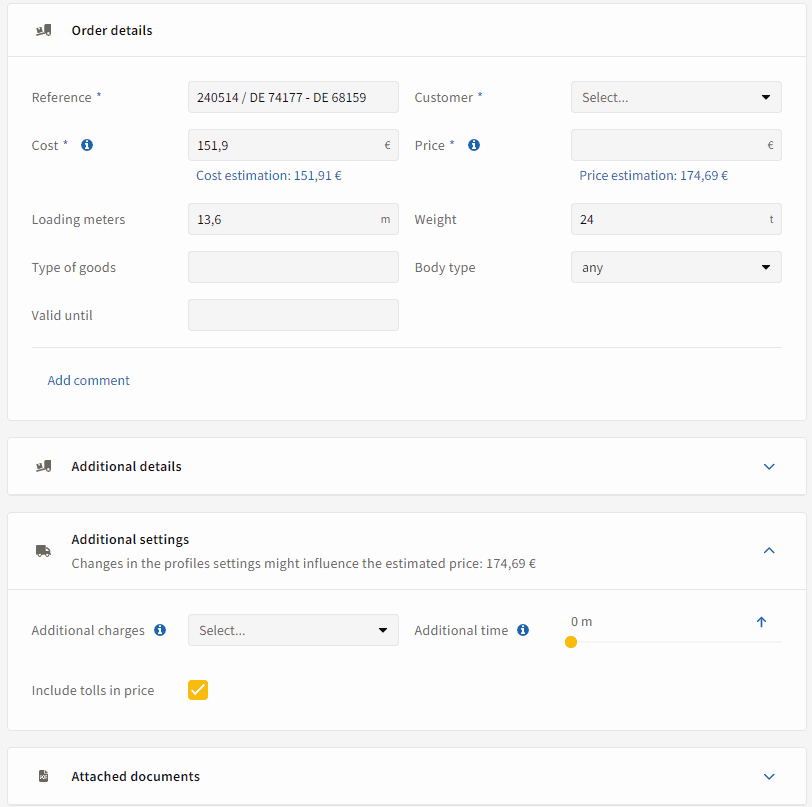Click the up arrow beside Additional time
Image resolution: width=812 pixels, height=807 pixels.
761,622
